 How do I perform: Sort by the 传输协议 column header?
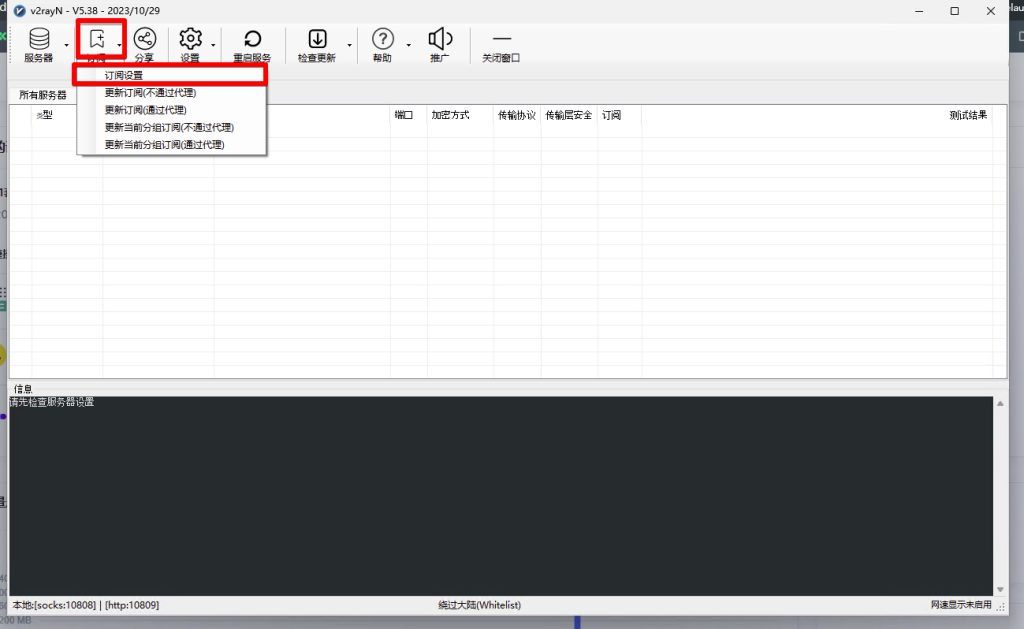(x=517, y=115)
